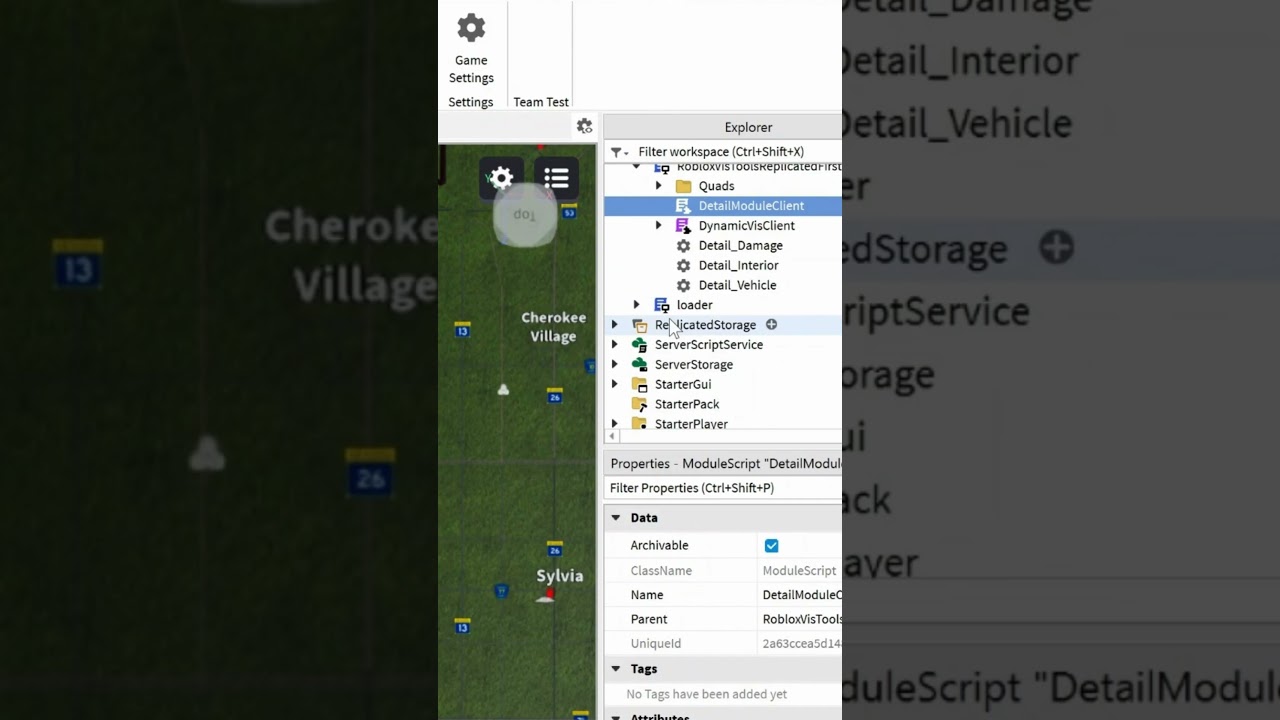
Task: Click the Team Test ribbon group
Action: point(541,102)
